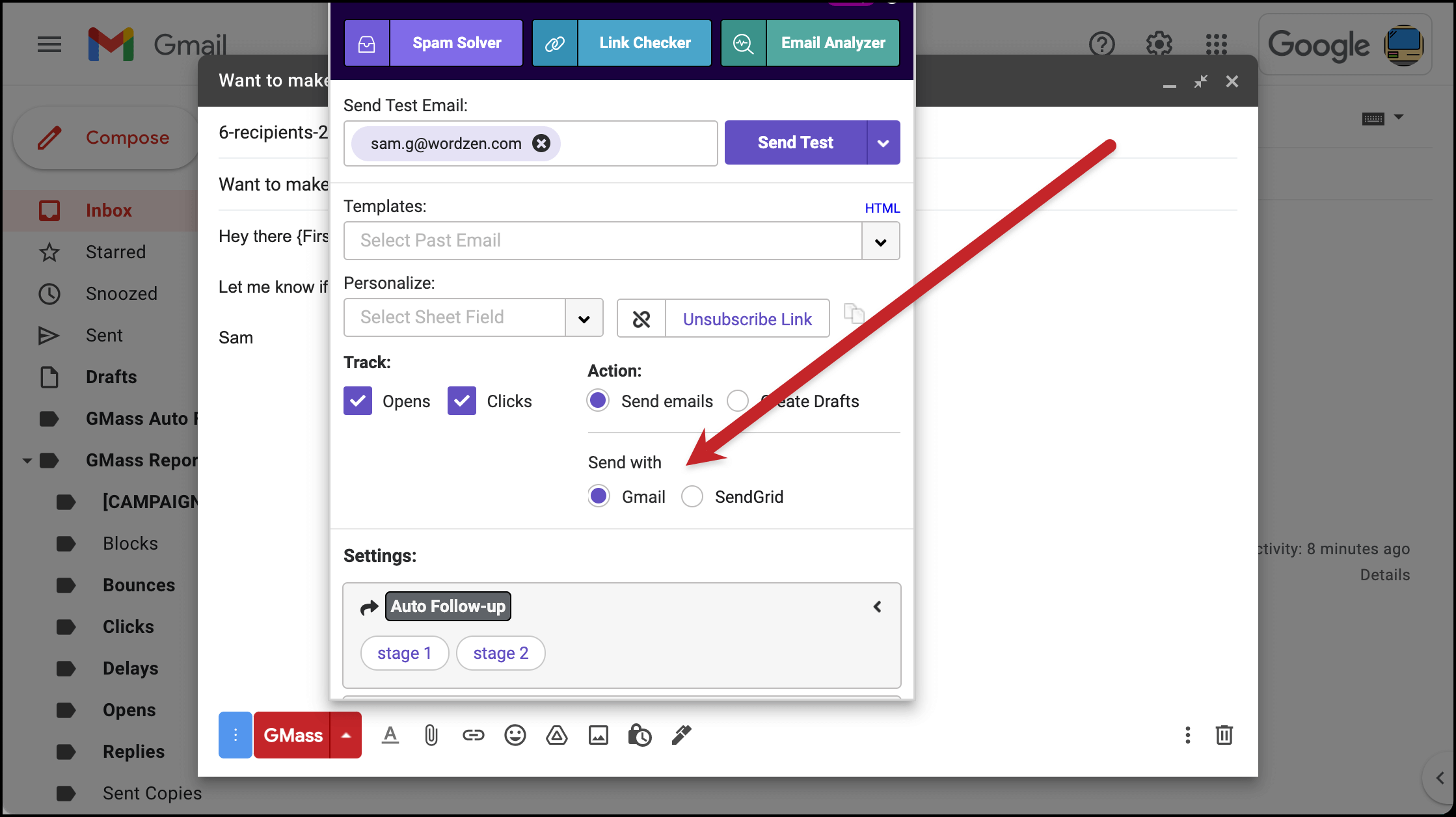Open compose more options three dots
This screenshot has width=1456, height=817.
point(1187,735)
